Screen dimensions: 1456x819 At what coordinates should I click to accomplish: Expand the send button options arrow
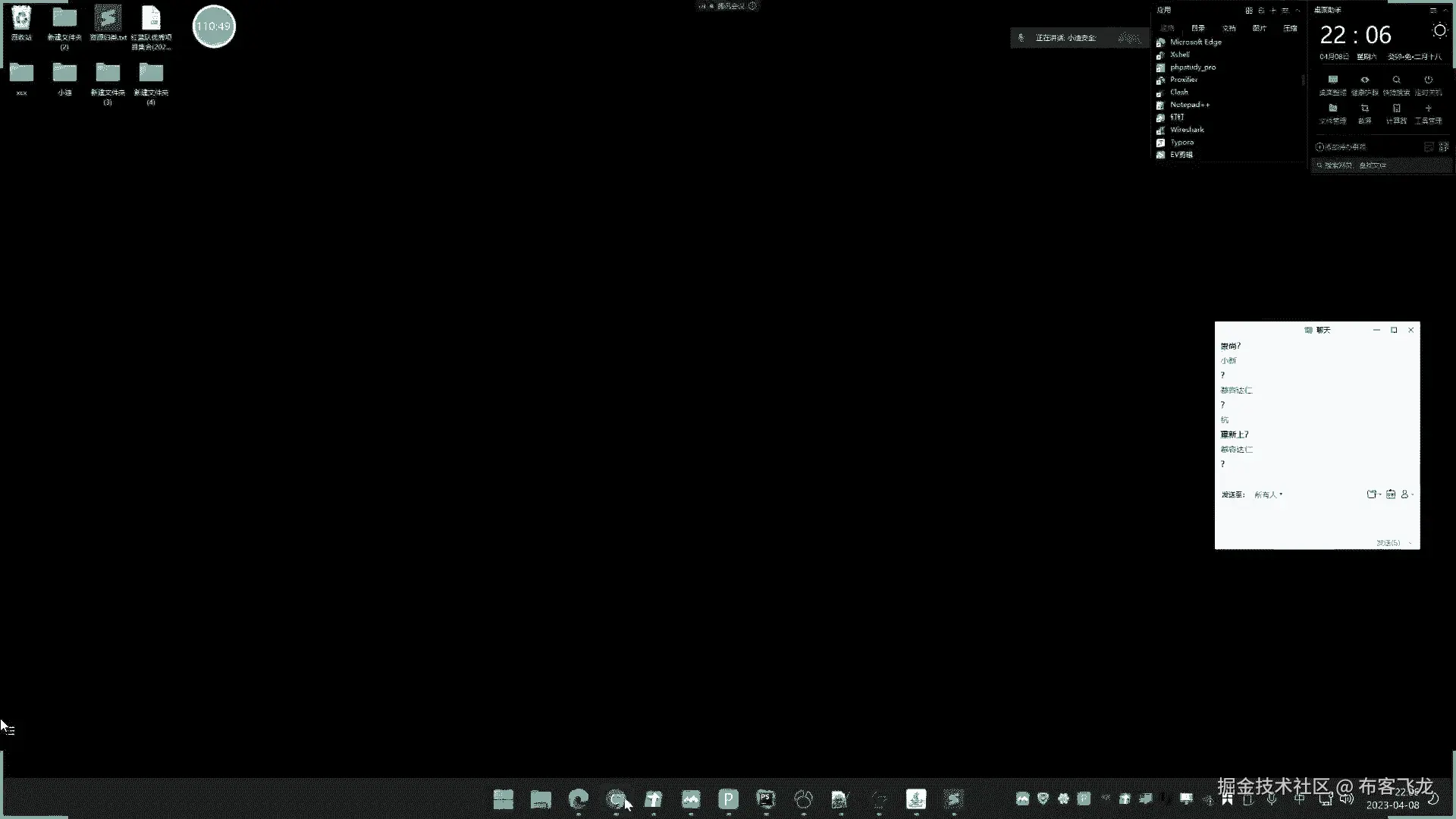(1410, 543)
